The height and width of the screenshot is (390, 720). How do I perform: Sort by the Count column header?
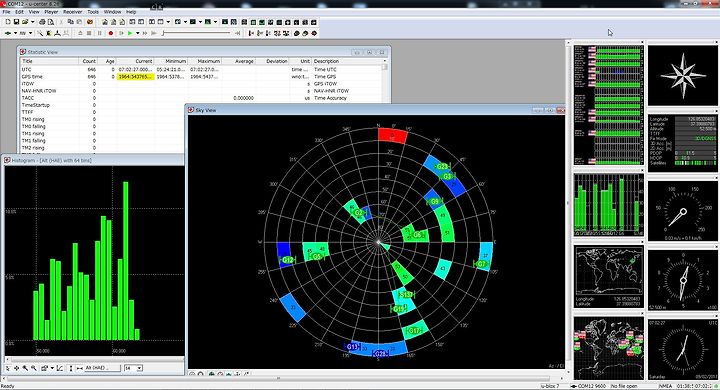(x=89, y=61)
